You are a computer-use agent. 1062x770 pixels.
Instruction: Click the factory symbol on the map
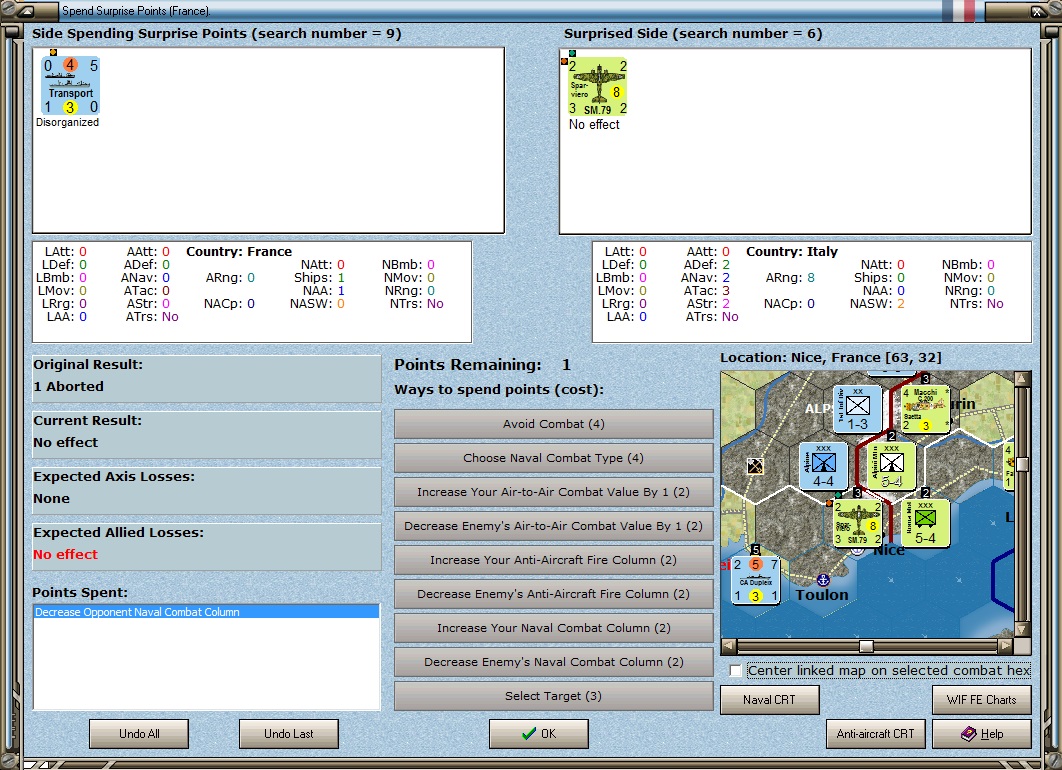pyautogui.click(x=755, y=466)
